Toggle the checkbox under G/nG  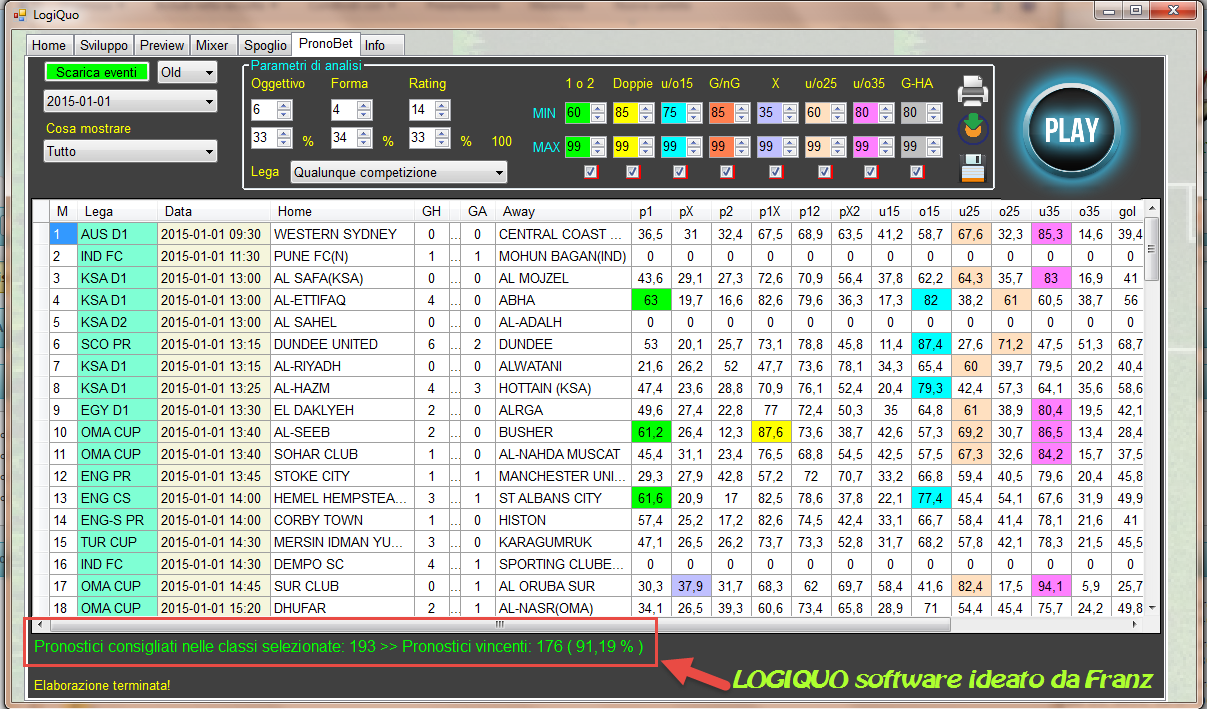pos(727,172)
